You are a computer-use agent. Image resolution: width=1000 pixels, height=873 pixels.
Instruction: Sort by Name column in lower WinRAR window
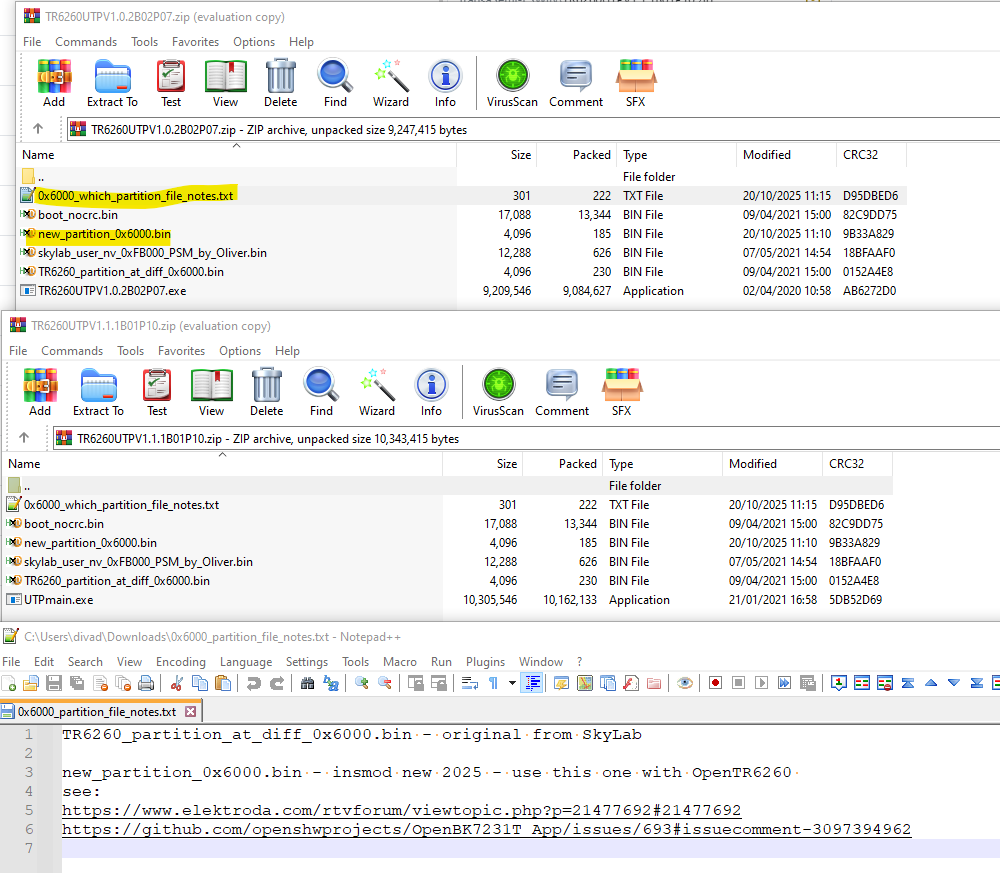(x=24, y=464)
